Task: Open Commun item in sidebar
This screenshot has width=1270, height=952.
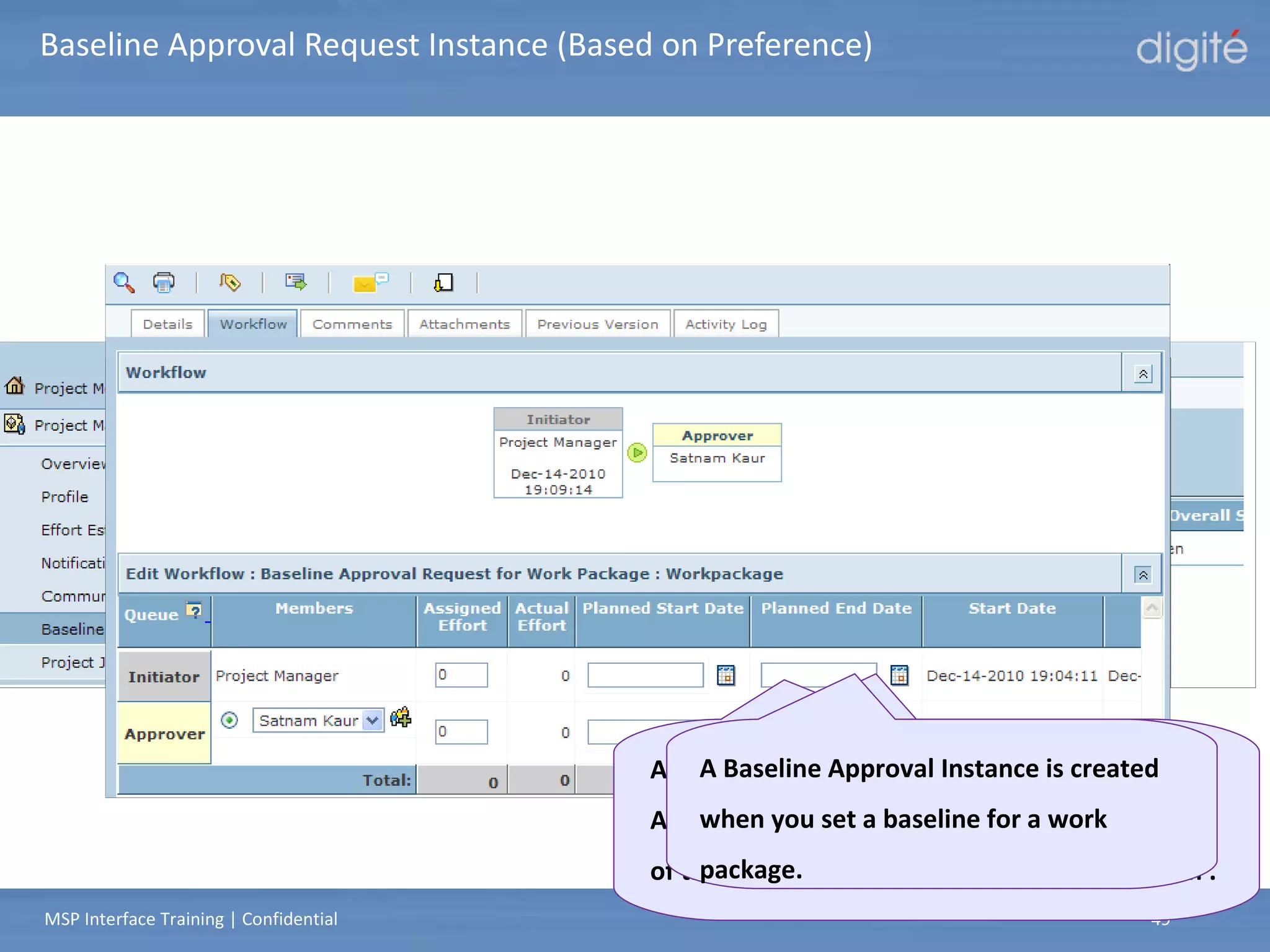Action: pyautogui.click(x=73, y=596)
